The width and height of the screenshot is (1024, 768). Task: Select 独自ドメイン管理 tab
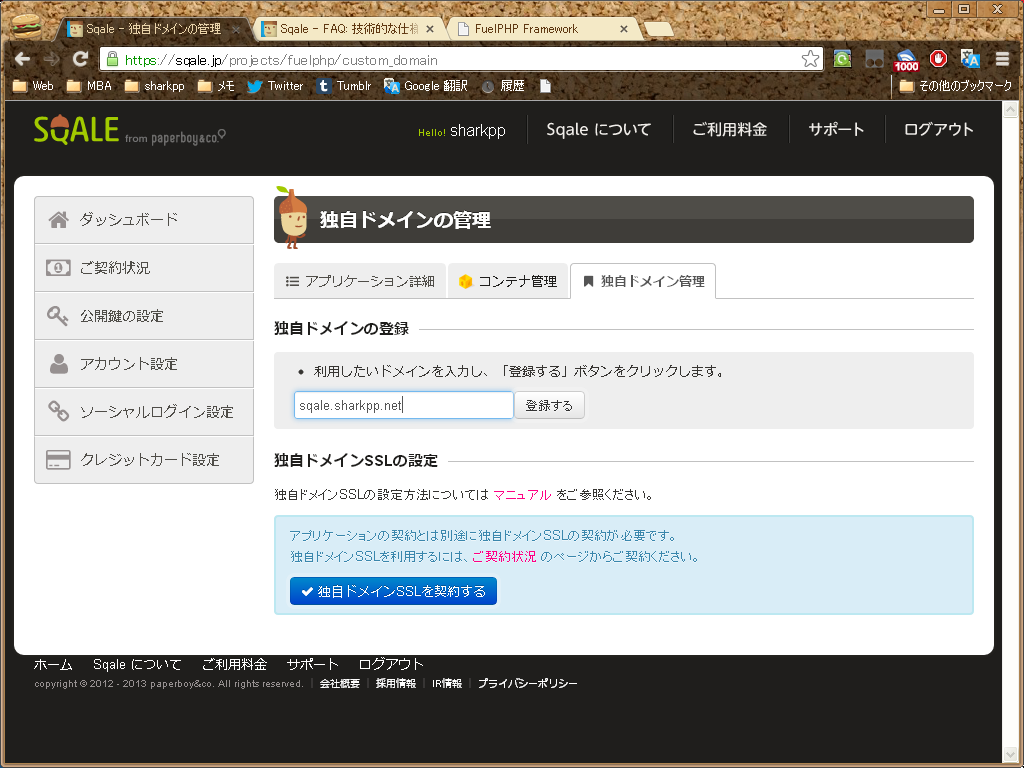[x=643, y=281]
